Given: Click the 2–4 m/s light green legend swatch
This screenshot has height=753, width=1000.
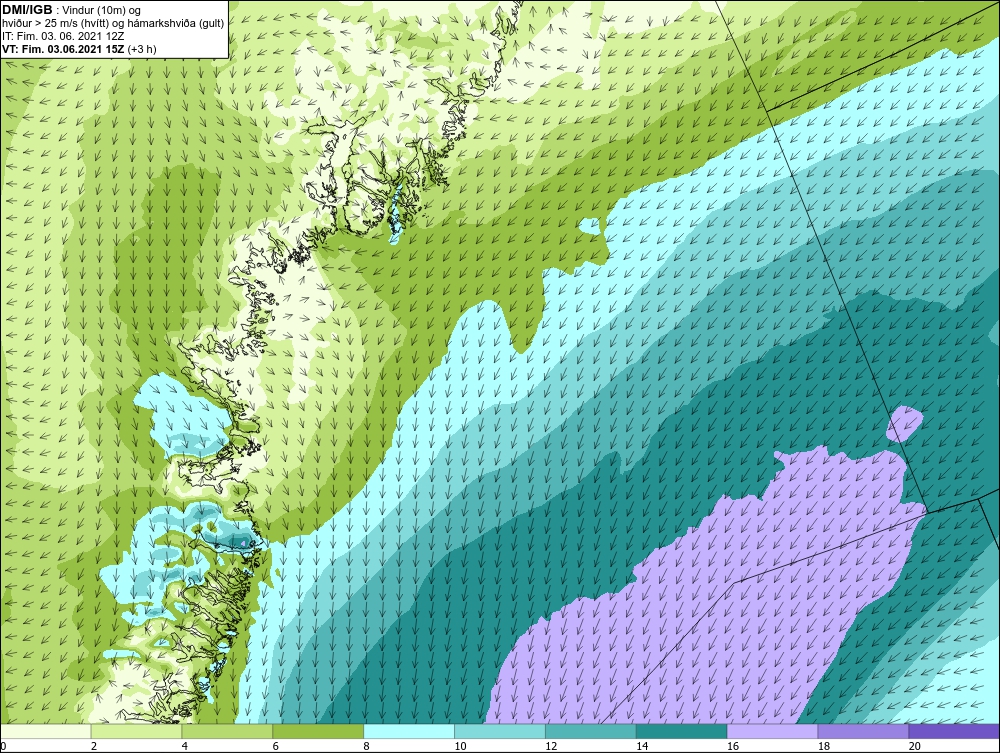Looking at the screenshot, I should [x=136, y=731].
